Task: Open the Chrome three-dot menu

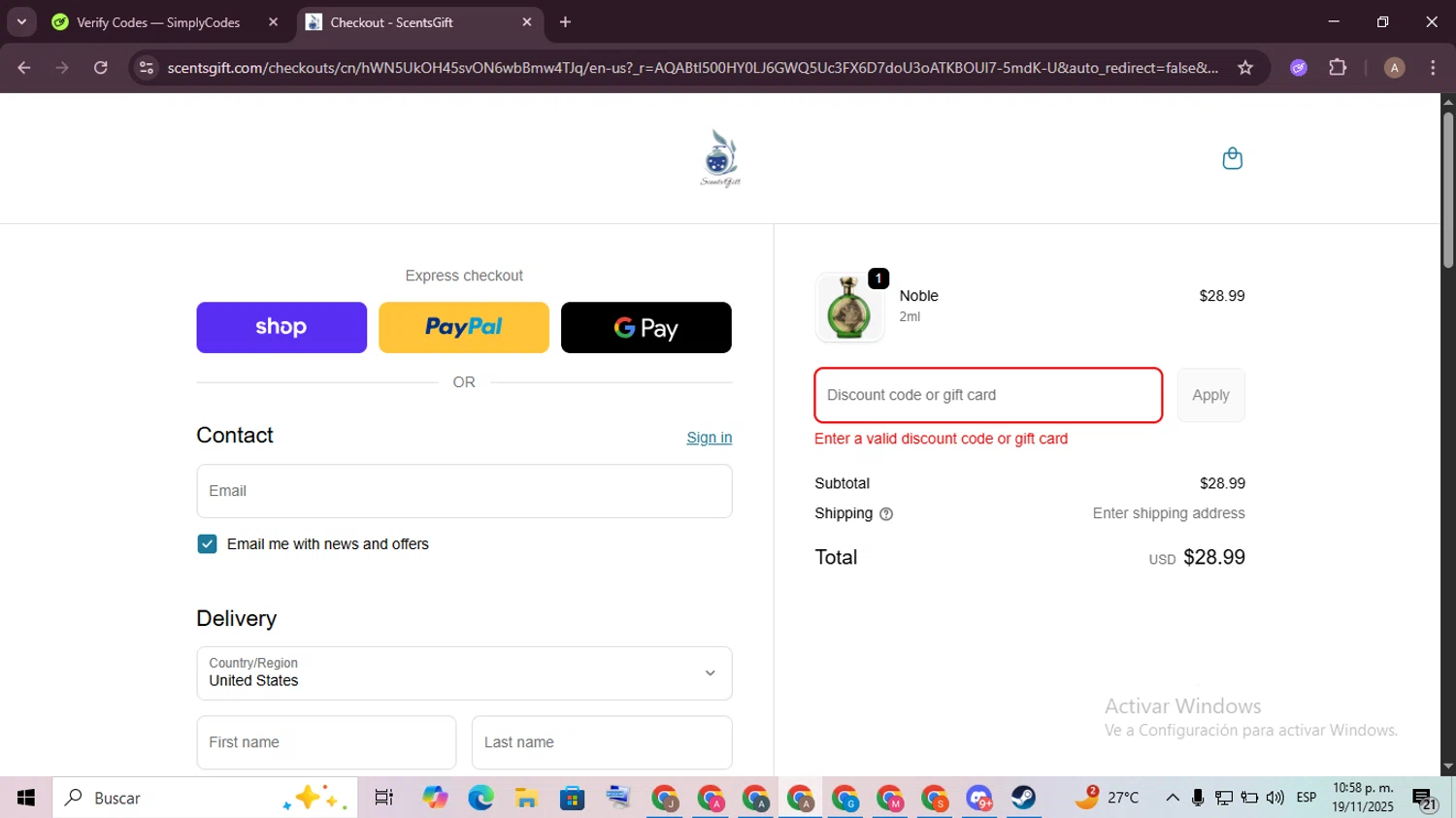Action: pyautogui.click(x=1433, y=68)
